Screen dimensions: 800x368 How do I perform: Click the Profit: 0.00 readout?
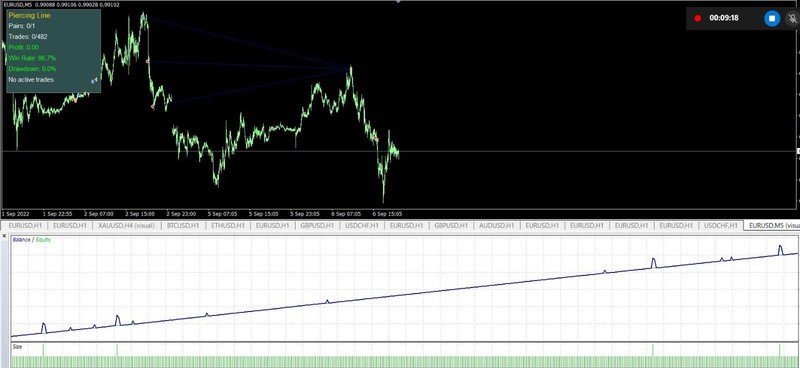(23, 47)
